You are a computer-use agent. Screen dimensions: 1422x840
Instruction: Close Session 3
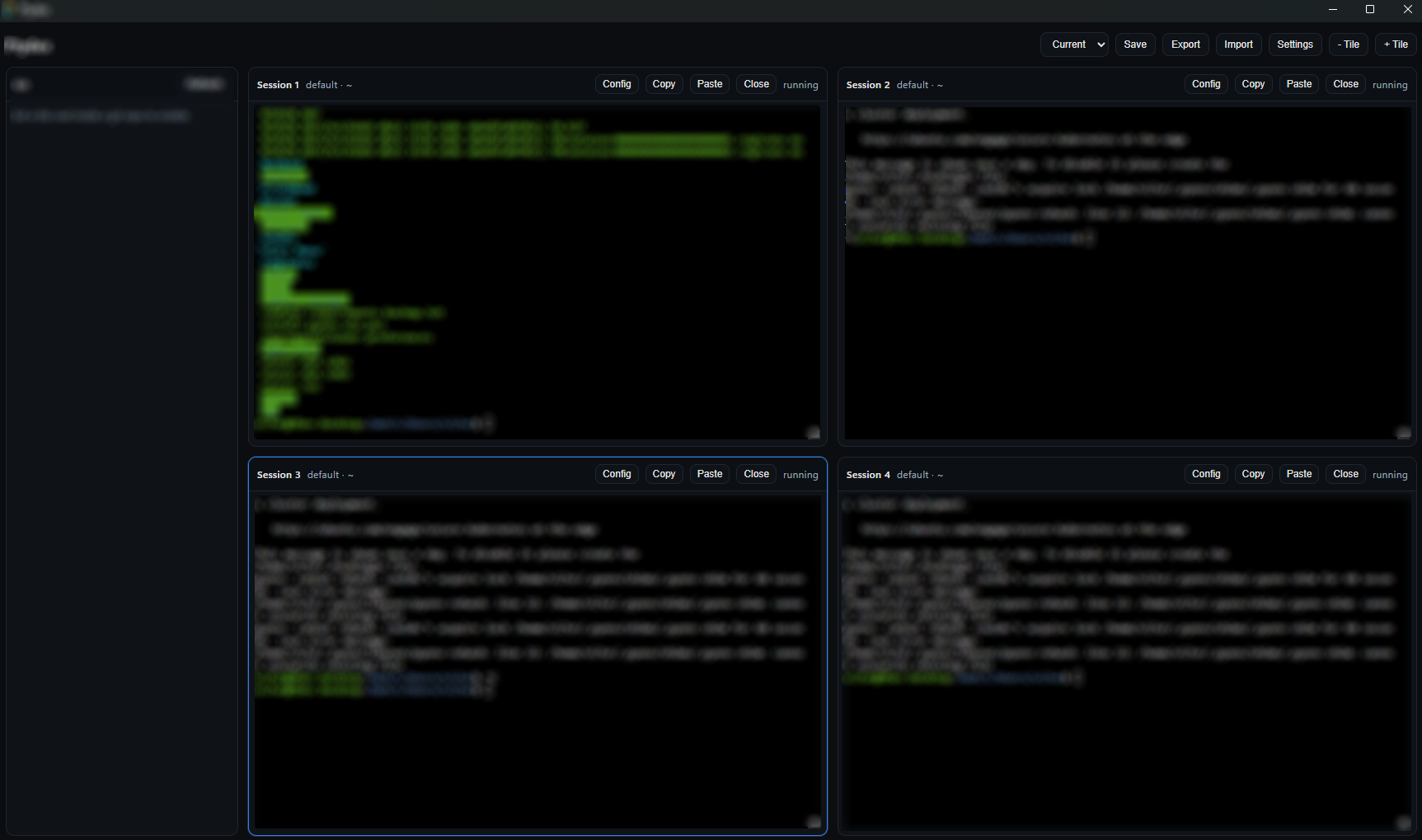click(756, 474)
